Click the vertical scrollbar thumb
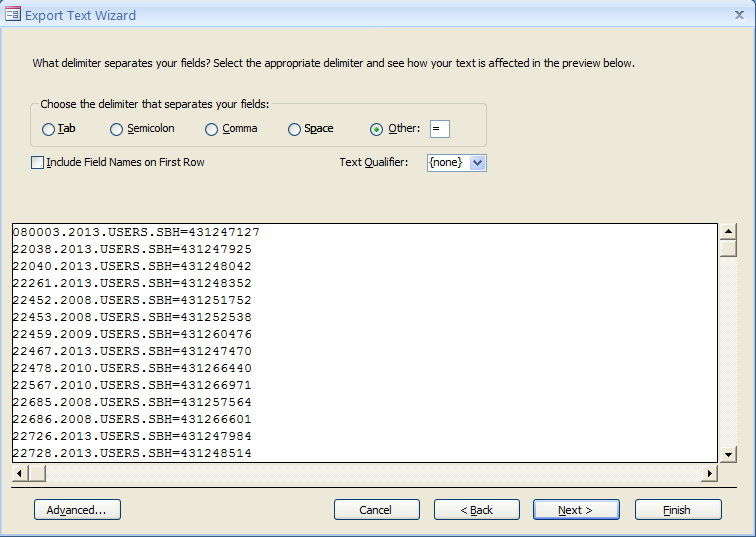The height and width of the screenshot is (537, 756). click(x=728, y=248)
